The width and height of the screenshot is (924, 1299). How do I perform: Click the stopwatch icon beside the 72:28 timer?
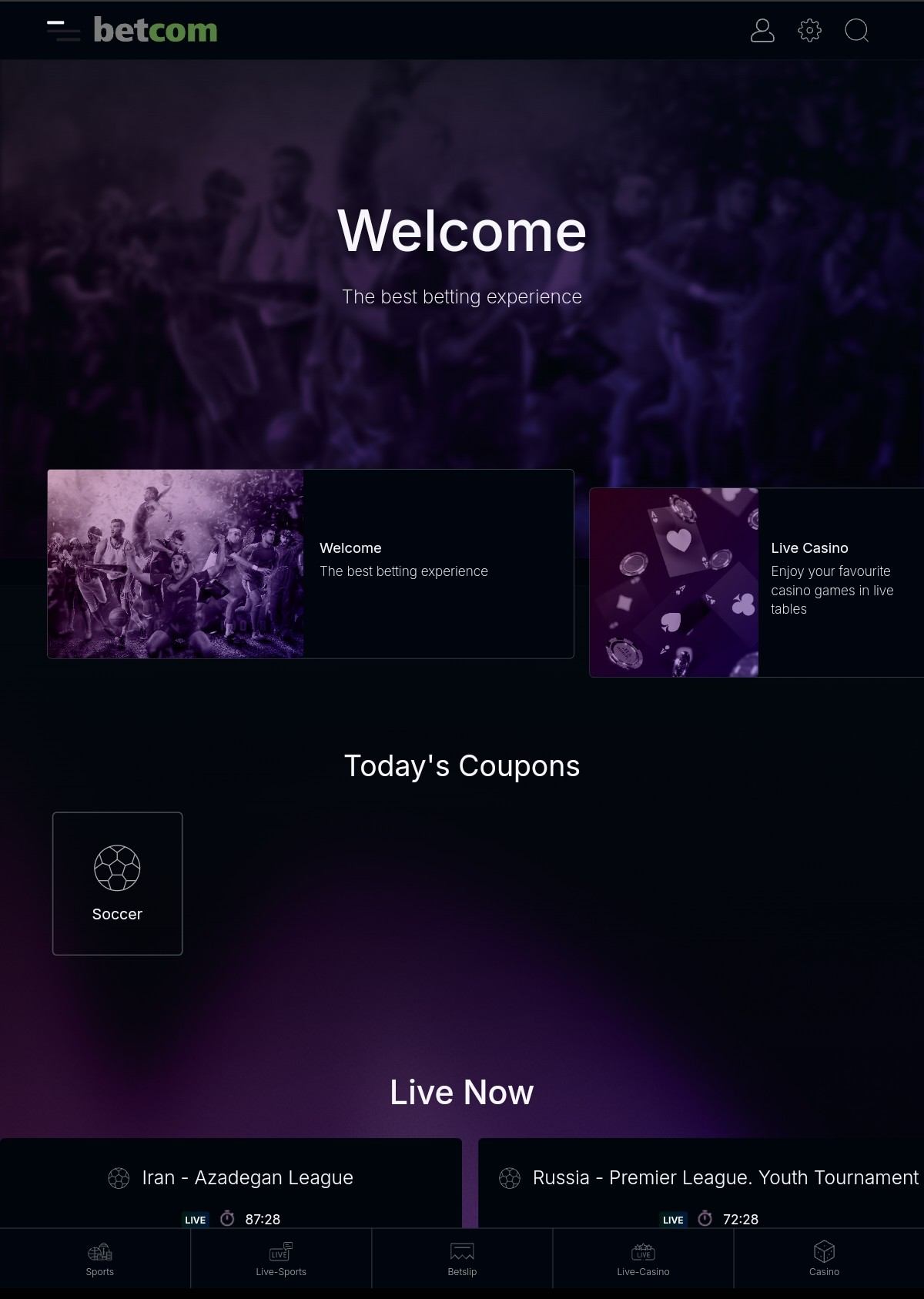[x=705, y=1219]
